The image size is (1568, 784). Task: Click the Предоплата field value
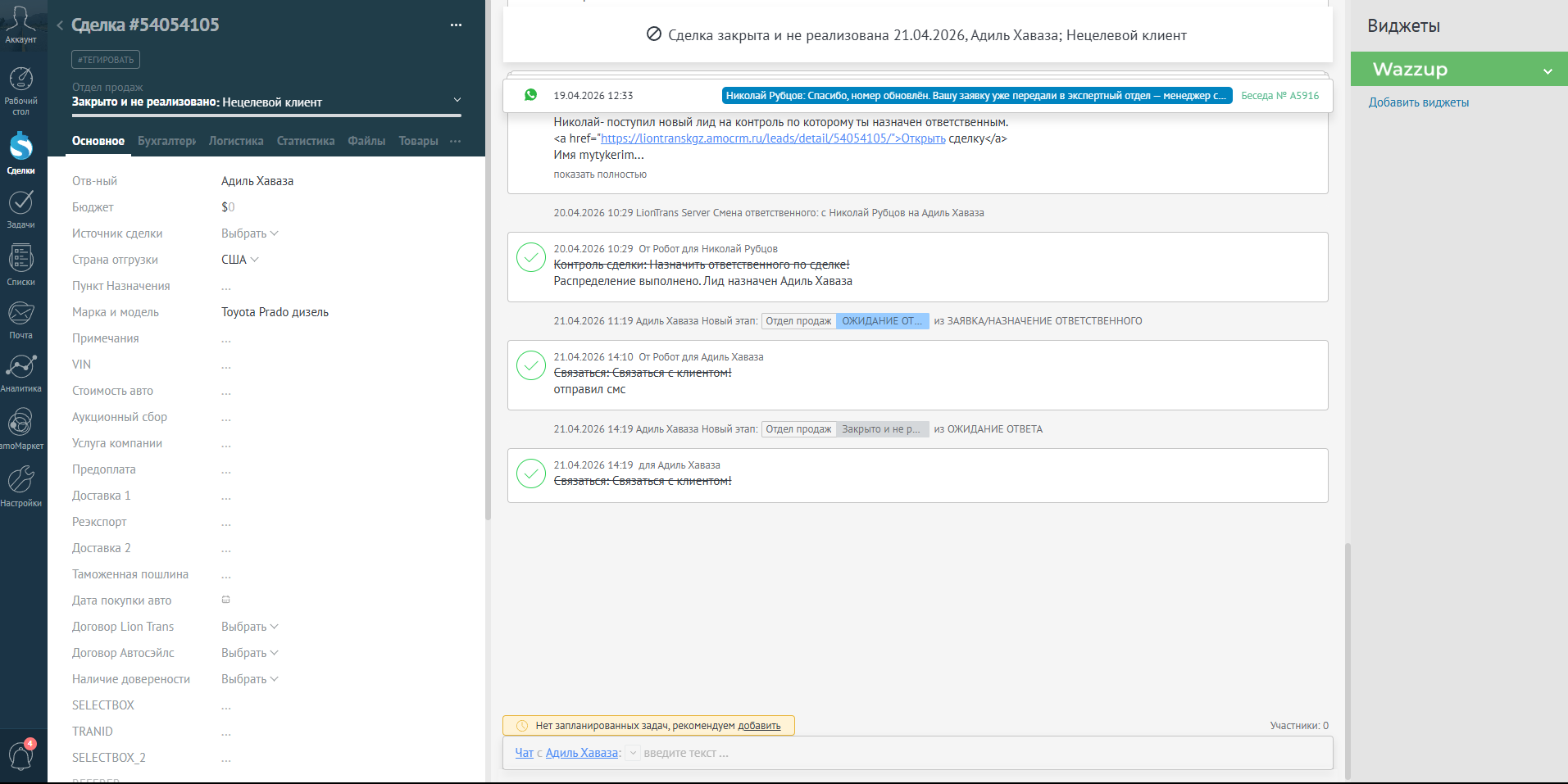[x=226, y=470]
